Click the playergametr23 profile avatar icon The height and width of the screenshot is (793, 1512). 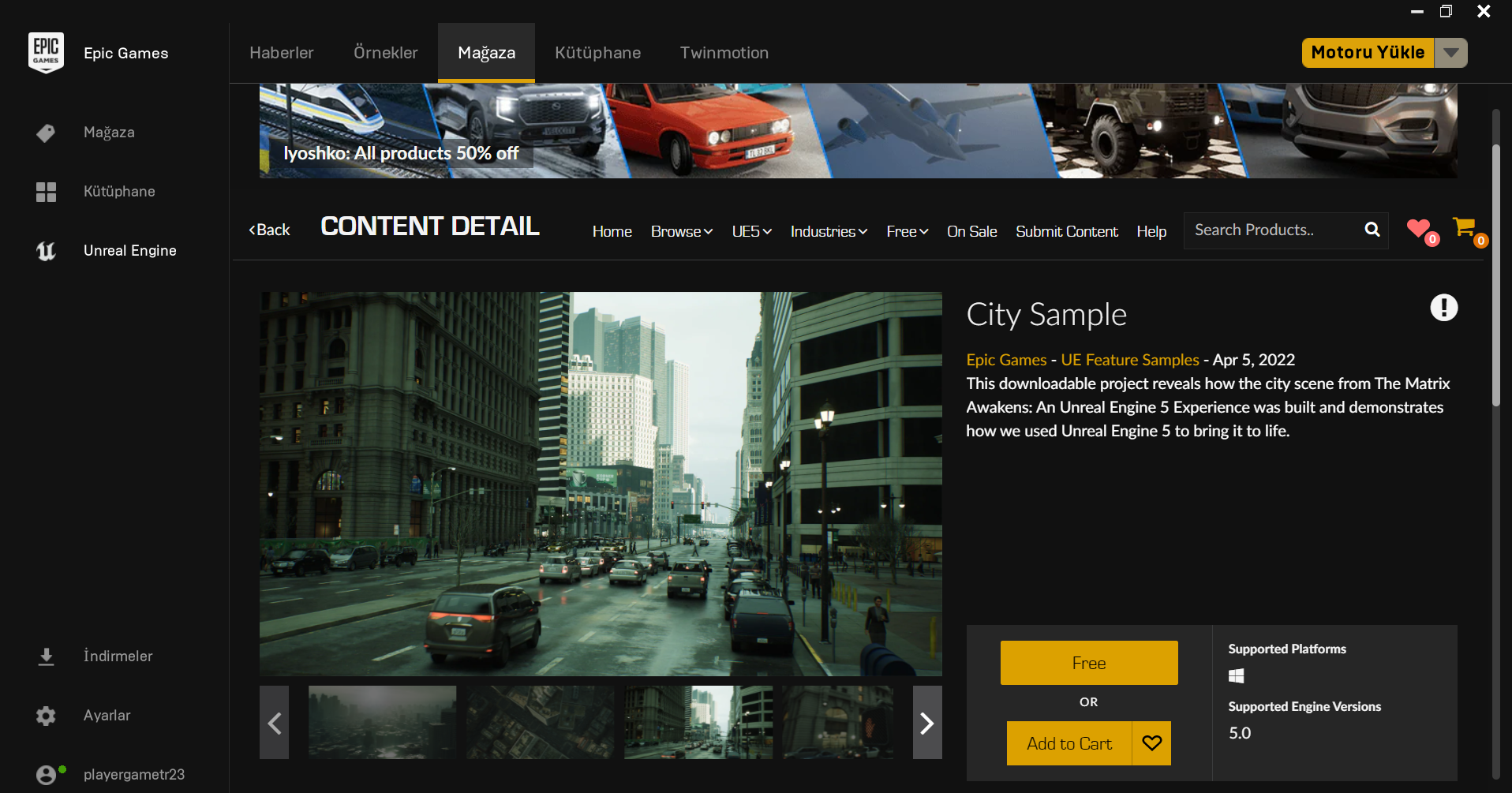coord(47,775)
